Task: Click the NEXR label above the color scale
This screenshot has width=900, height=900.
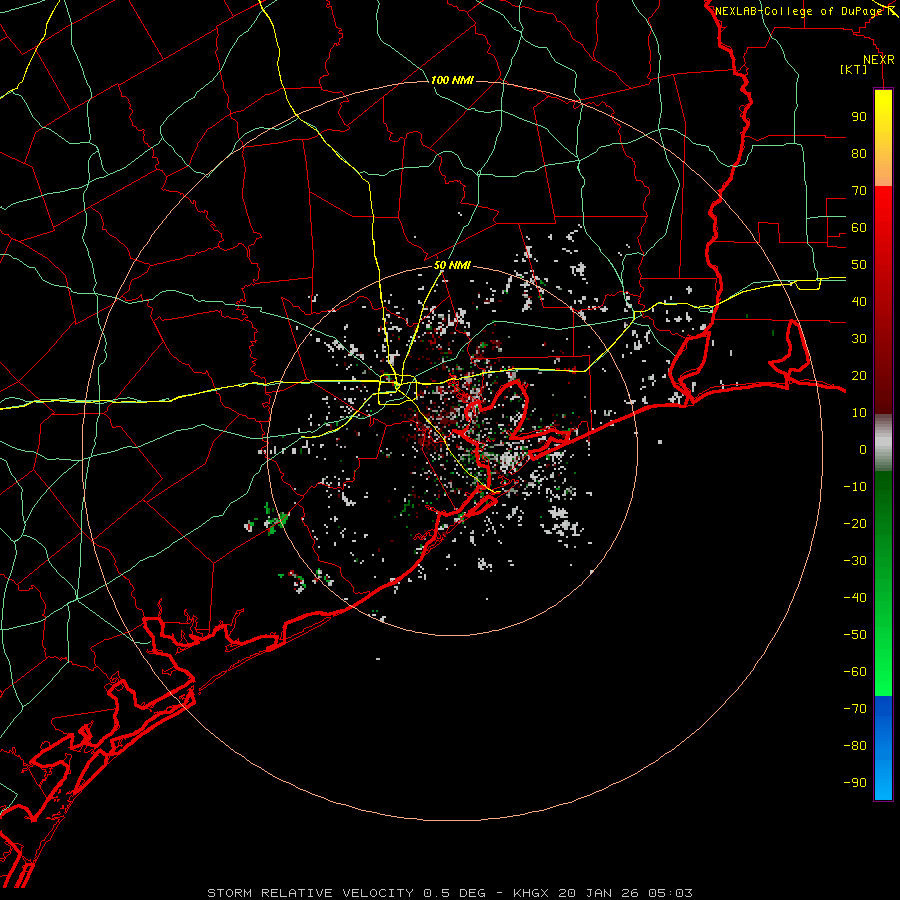Action: click(879, 60)
